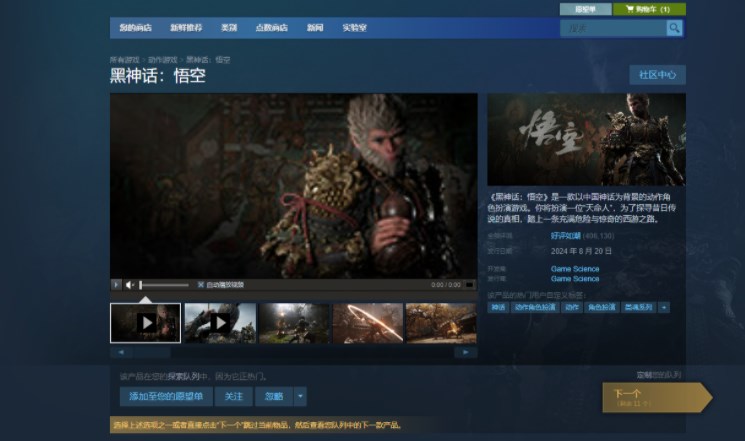Image resolution: width=745 pixels, height=441 pixels.
Task: Open 定制您的队列 customize queue link
Action: 659,375
